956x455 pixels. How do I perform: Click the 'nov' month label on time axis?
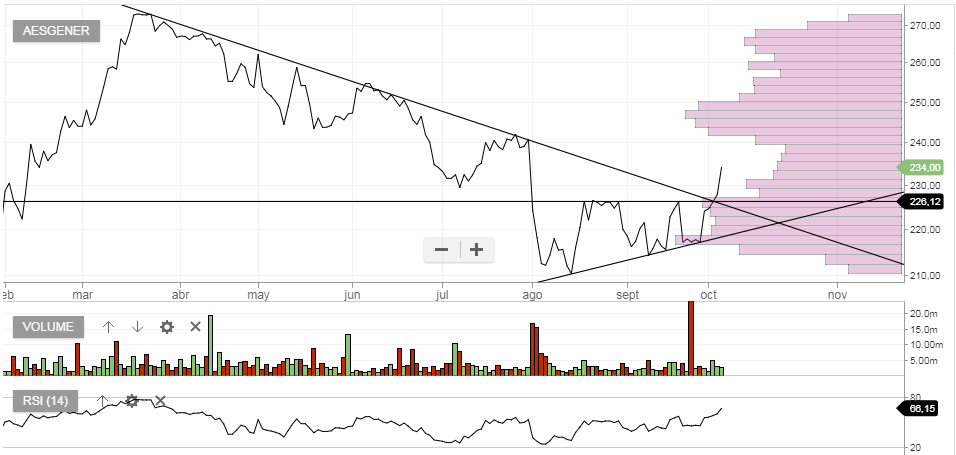coord(838,295)
